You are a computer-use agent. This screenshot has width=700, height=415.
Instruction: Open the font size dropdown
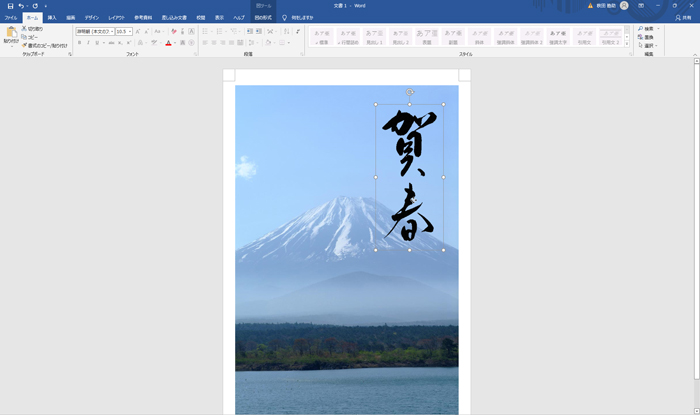coord(130,31)
